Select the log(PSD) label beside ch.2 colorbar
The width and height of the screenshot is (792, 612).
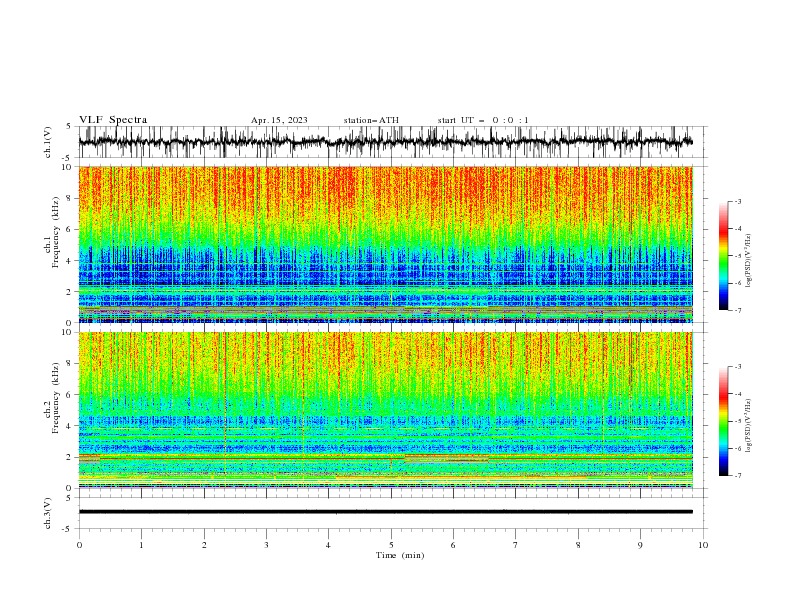point(748,426)
